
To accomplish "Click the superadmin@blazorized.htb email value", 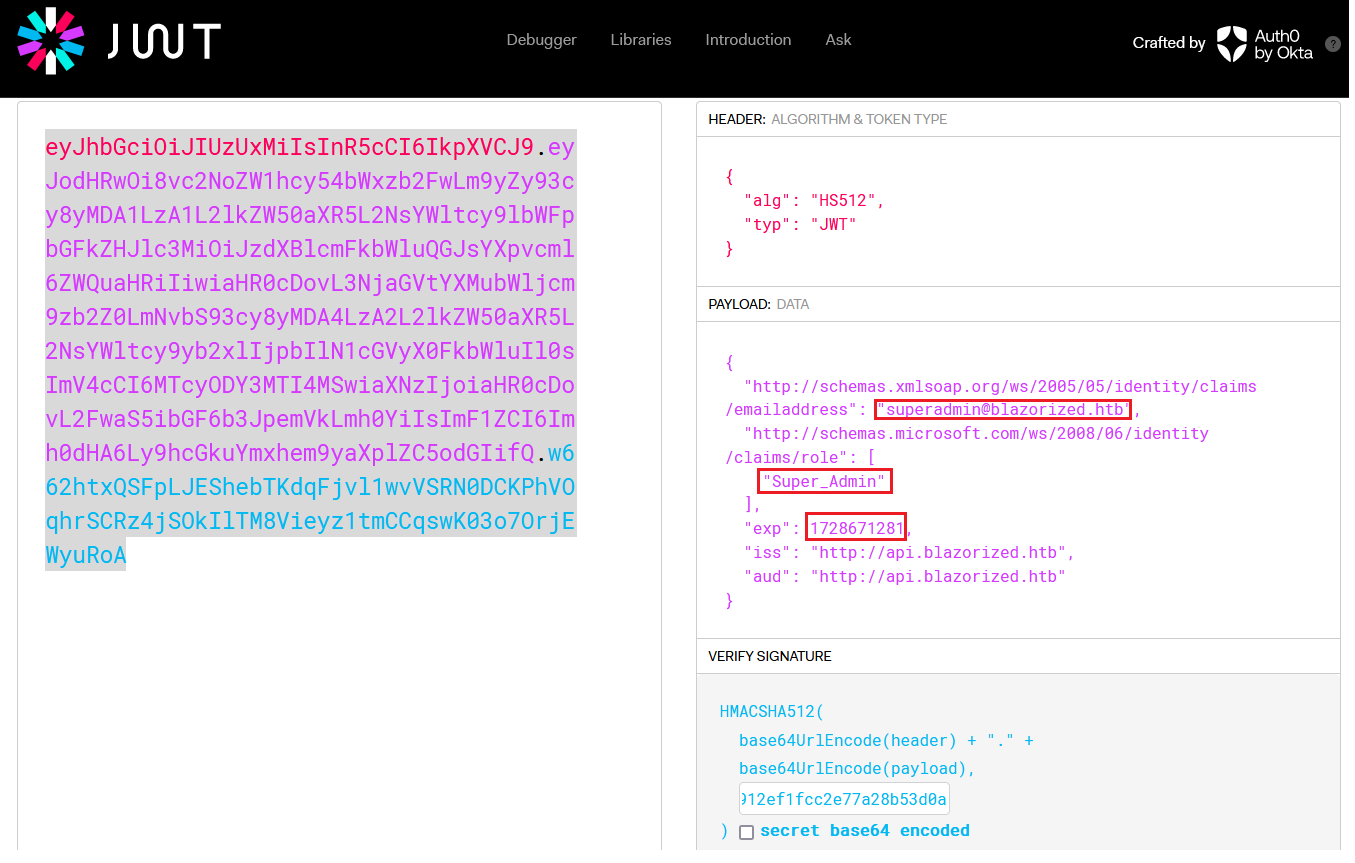I will pyautogui.click(x=1003, y=410).
